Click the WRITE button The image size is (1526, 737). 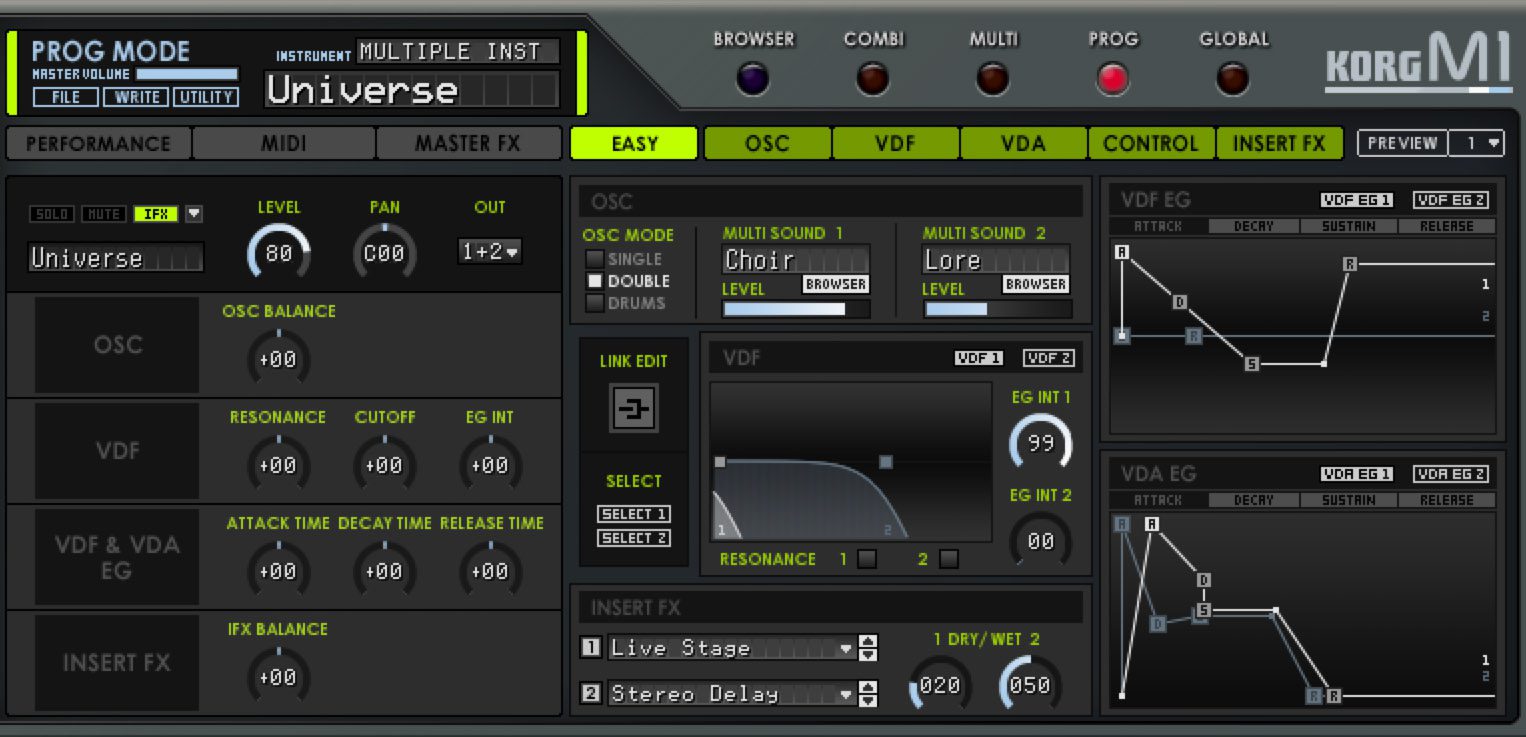tap(136, 97)
